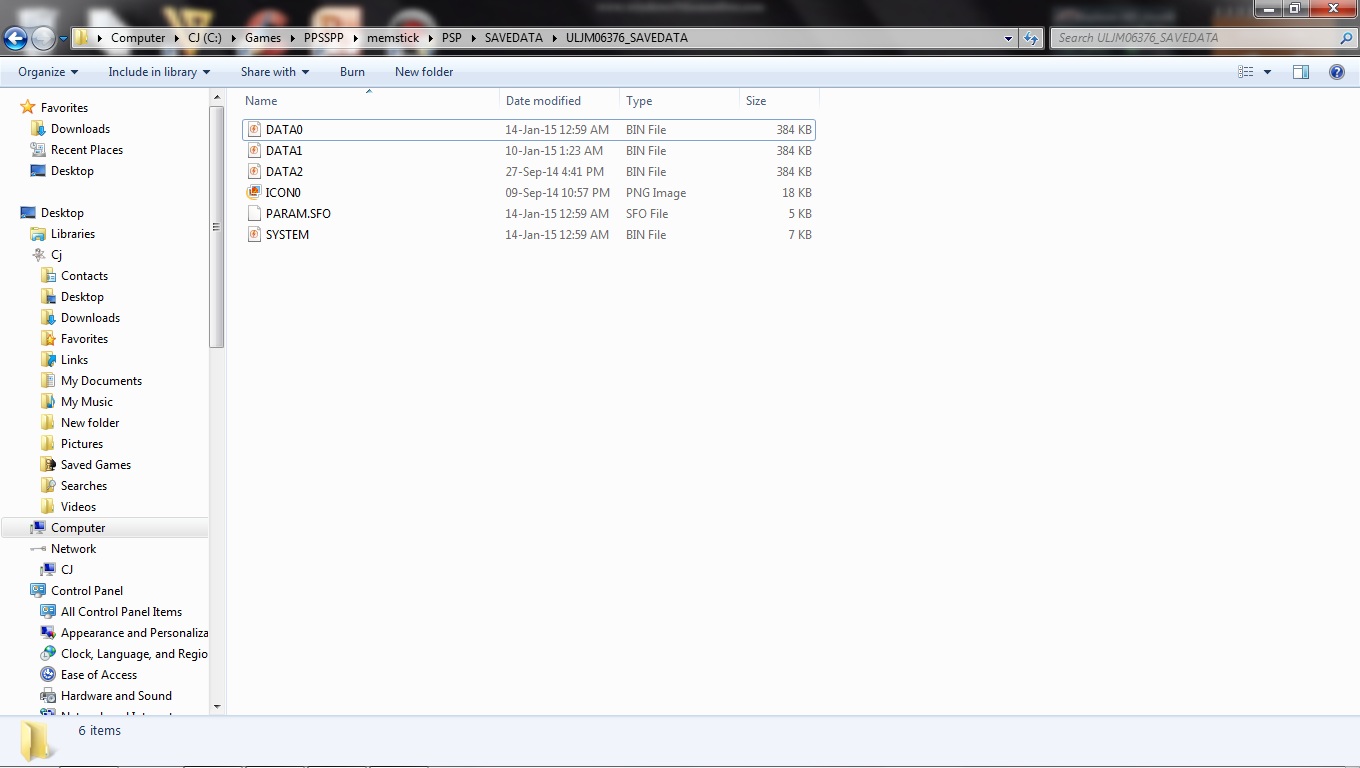
Task: Click the navigation pane scroll down arrow
Action: (217, 707)
